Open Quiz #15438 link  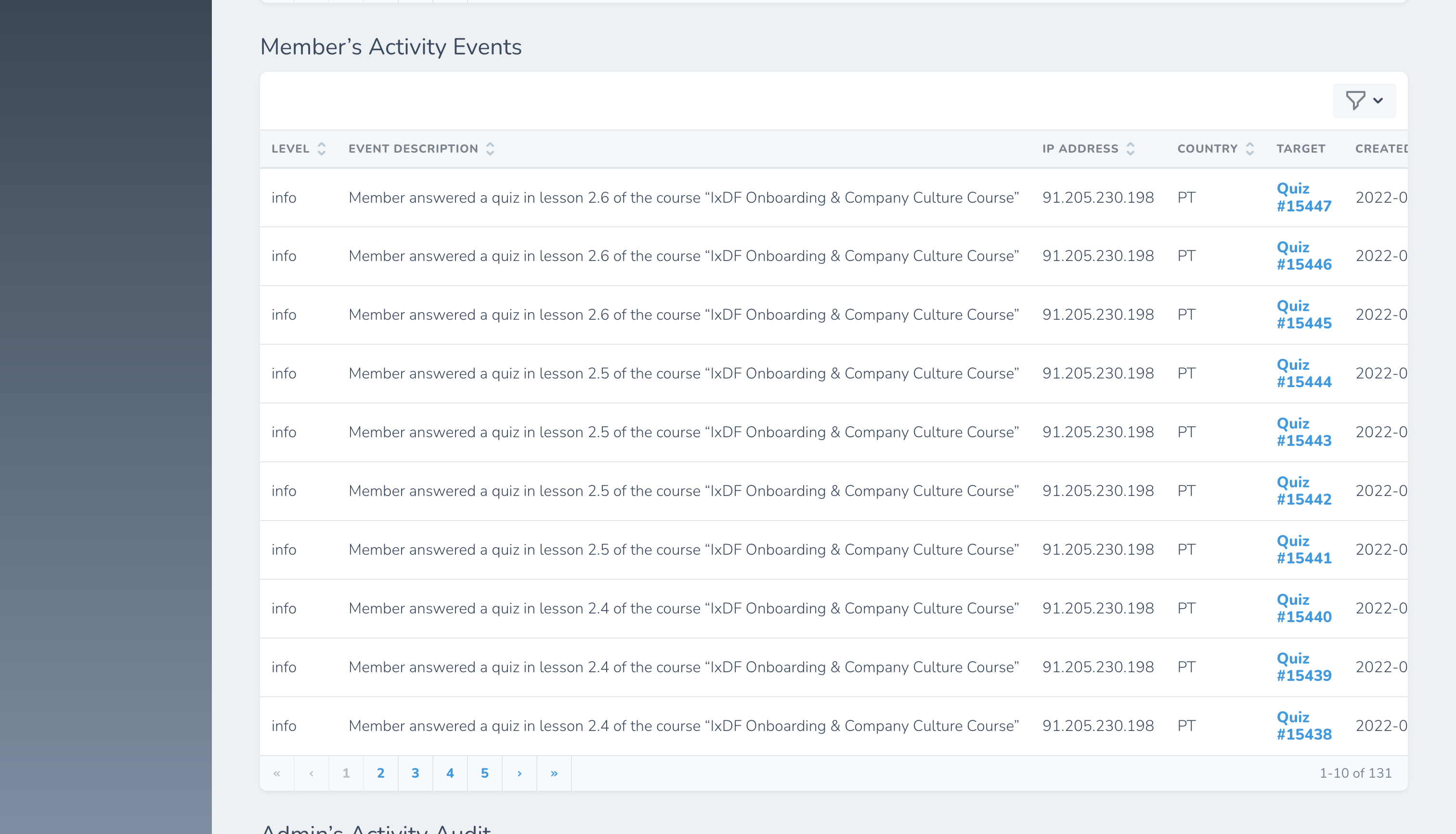pyautogui.click(x=1304, y=726)
